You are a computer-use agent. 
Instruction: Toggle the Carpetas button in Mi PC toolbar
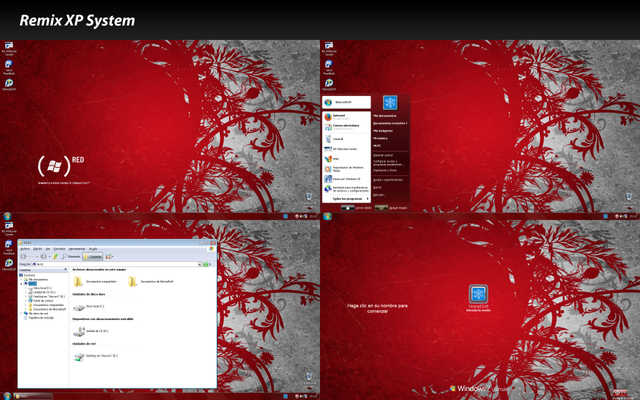(x=93, y=256)
